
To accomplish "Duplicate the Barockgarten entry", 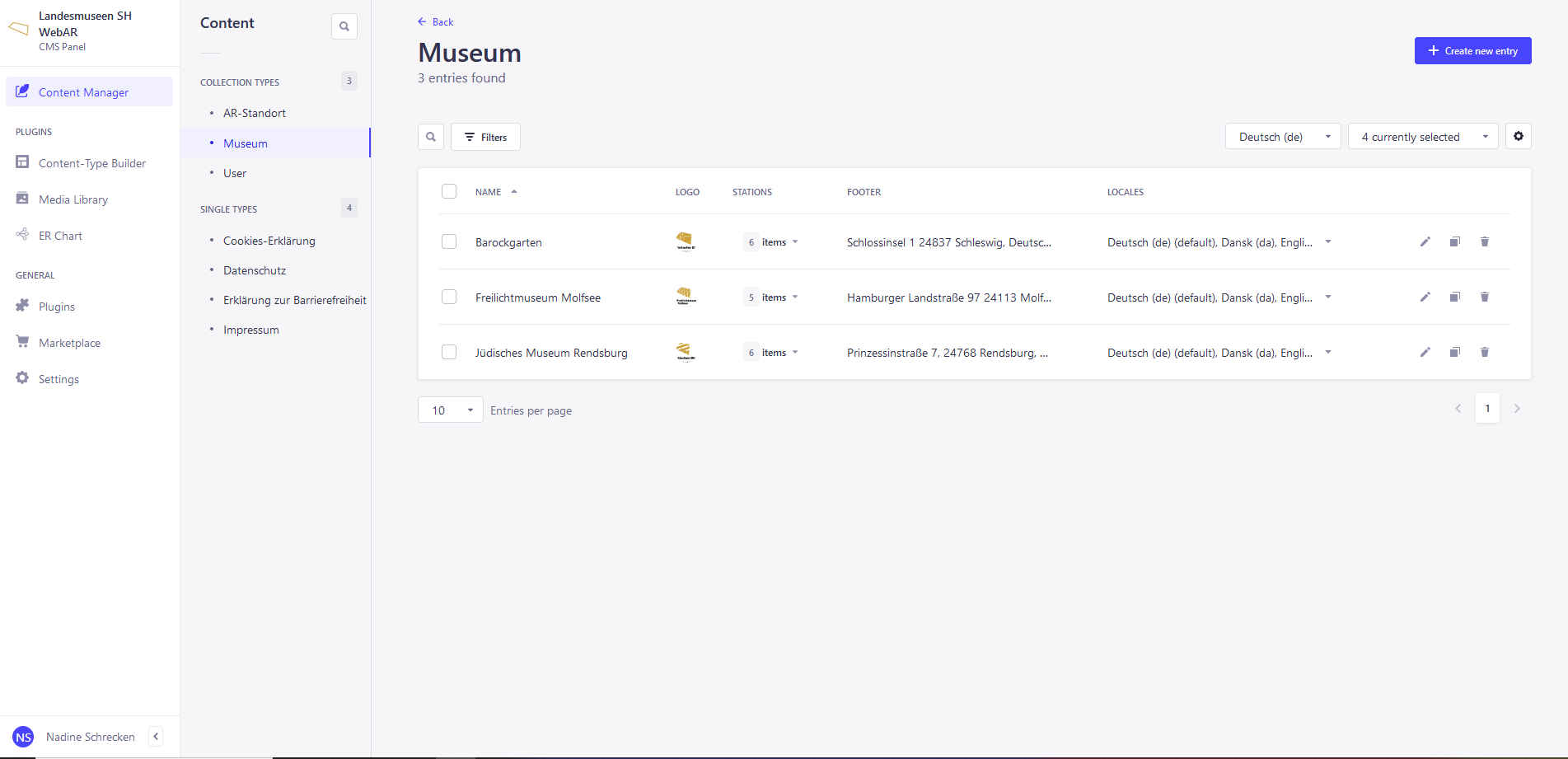I will 1455,241.
